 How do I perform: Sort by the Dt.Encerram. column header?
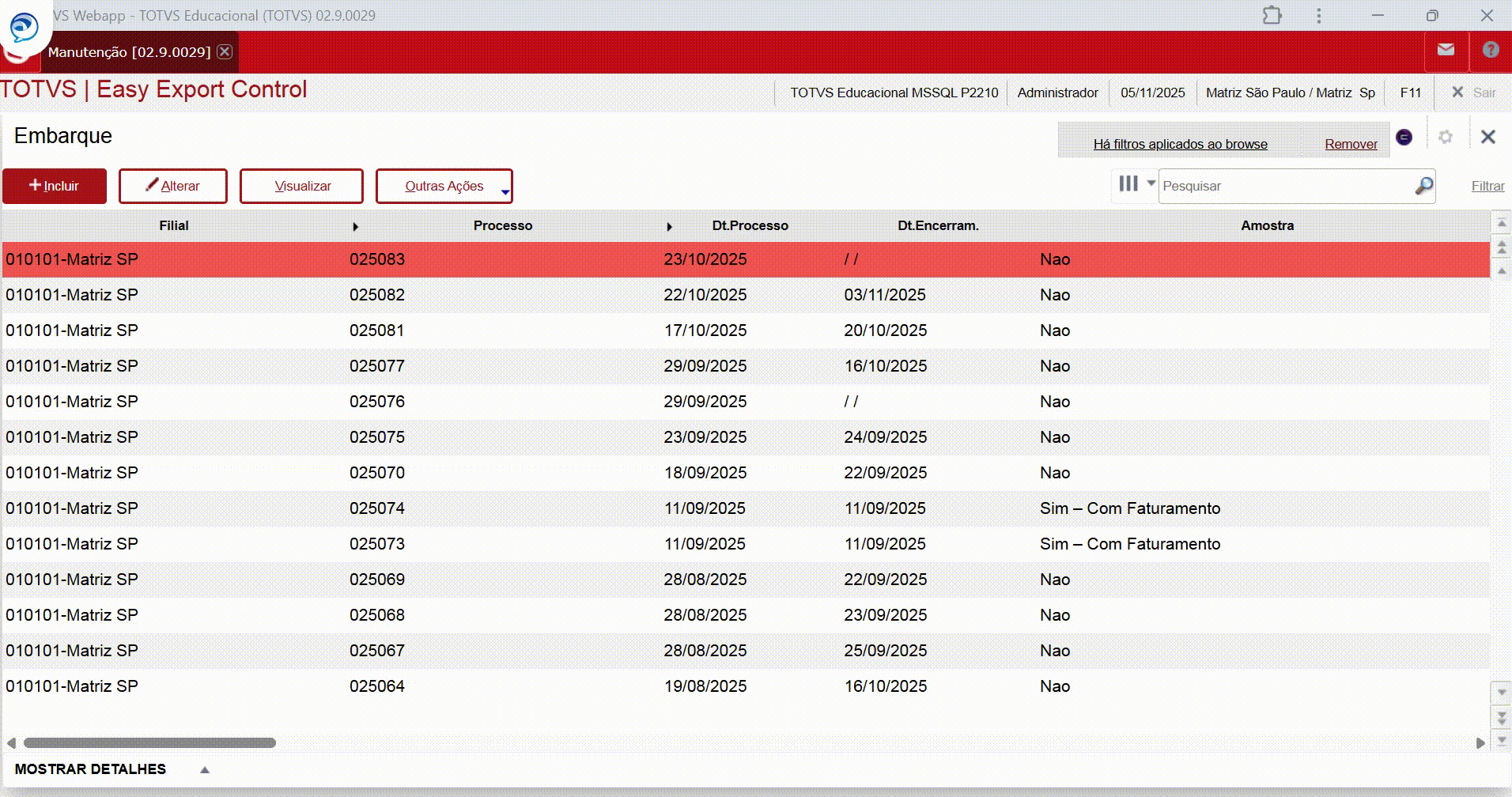coord(938,225)
